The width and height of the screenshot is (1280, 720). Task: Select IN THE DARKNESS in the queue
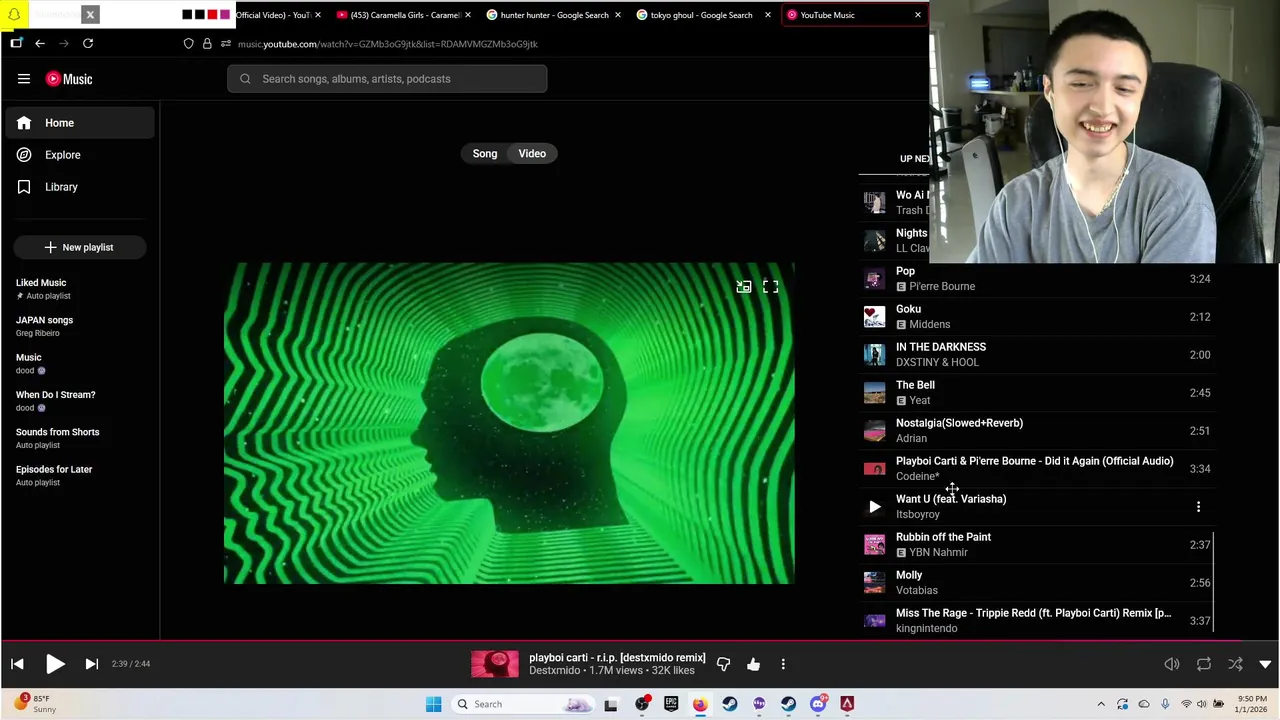pos(1037,355)
